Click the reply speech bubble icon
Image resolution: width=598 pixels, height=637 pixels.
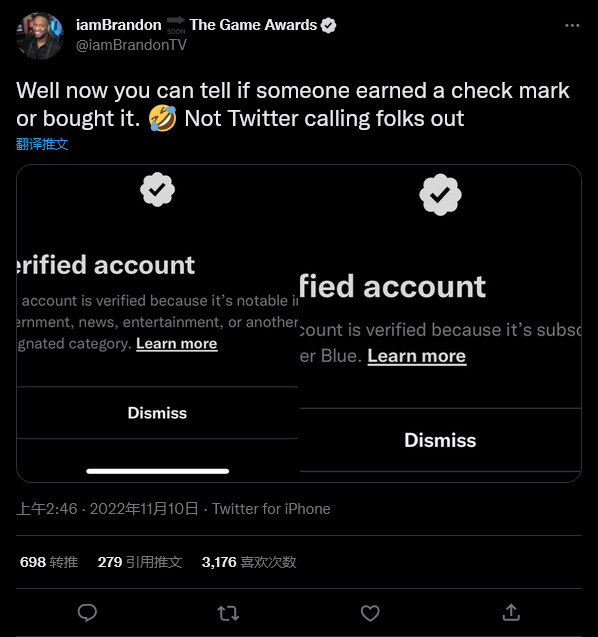pos(87,613)
